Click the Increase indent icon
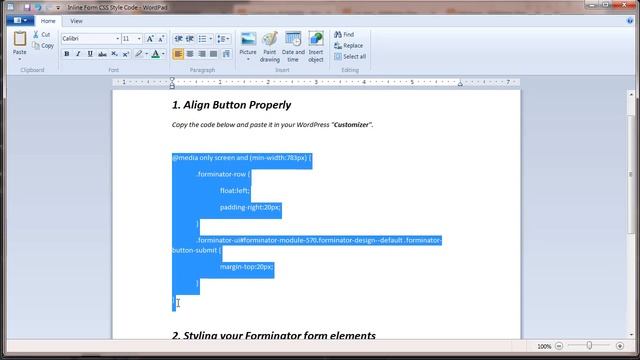The width and height of the screenshot is (640, 360). [190, 39]
